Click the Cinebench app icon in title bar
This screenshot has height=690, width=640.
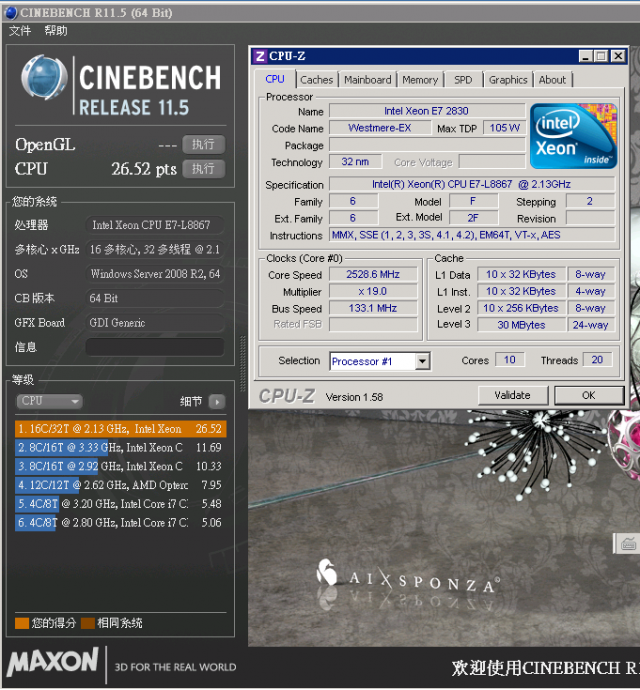11,13
